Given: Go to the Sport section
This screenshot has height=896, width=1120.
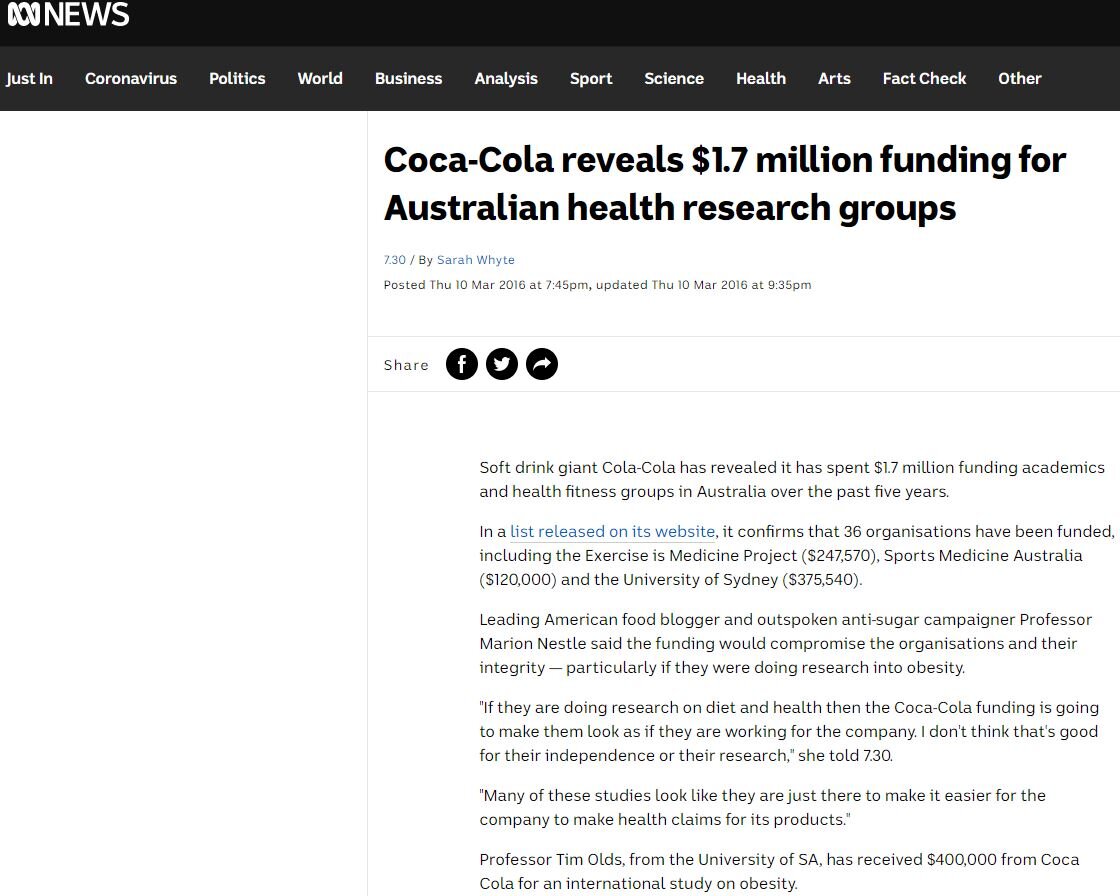Looking at the screenshot, I should [x=591, y=79].
